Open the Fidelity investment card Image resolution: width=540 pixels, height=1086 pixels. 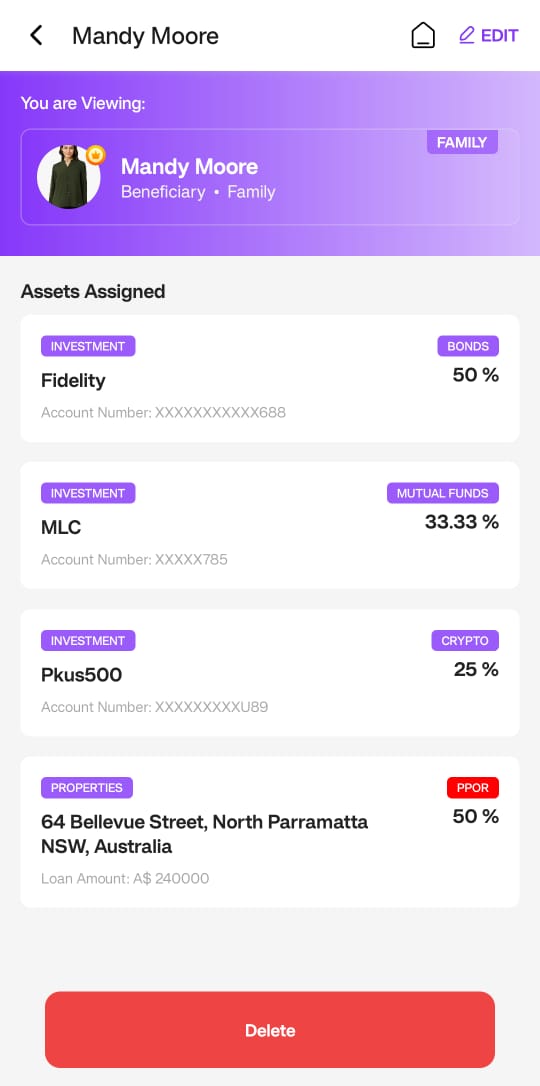pyautogui.click(x=270, y=378)
